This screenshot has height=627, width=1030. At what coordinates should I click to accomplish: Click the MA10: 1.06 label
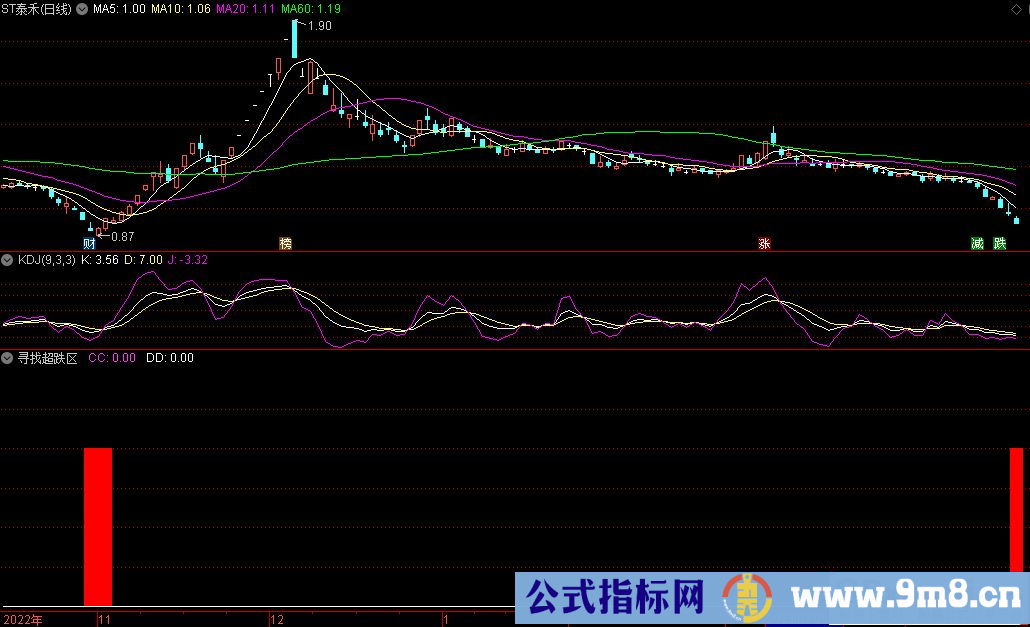pos(181,9)
